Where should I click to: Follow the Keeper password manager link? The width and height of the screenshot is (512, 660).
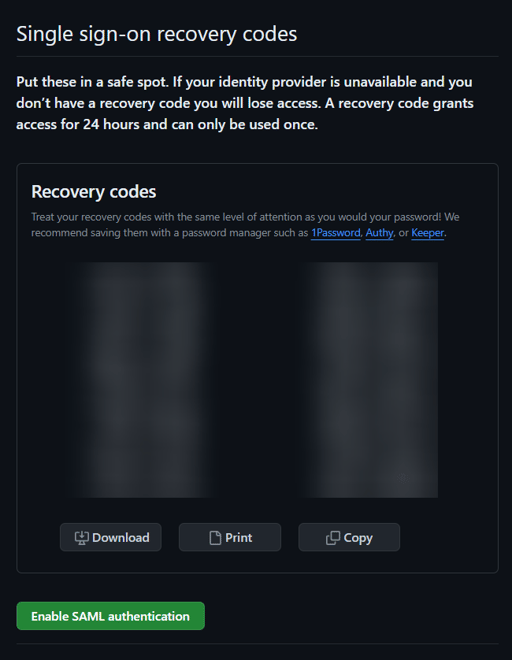(x=427, y=233)
